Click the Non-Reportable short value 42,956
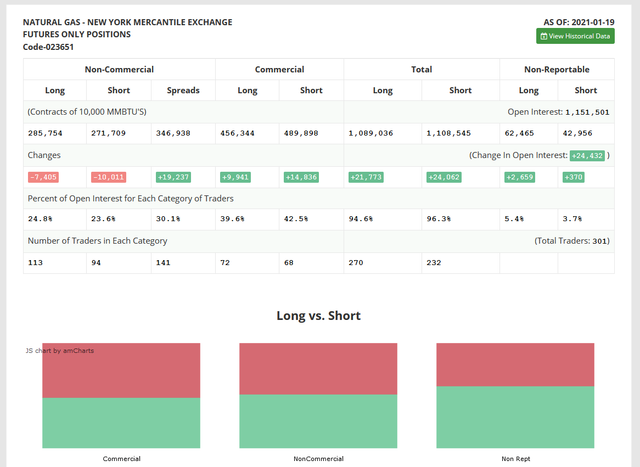The image size is (640, 467). (x=578, y=133)
